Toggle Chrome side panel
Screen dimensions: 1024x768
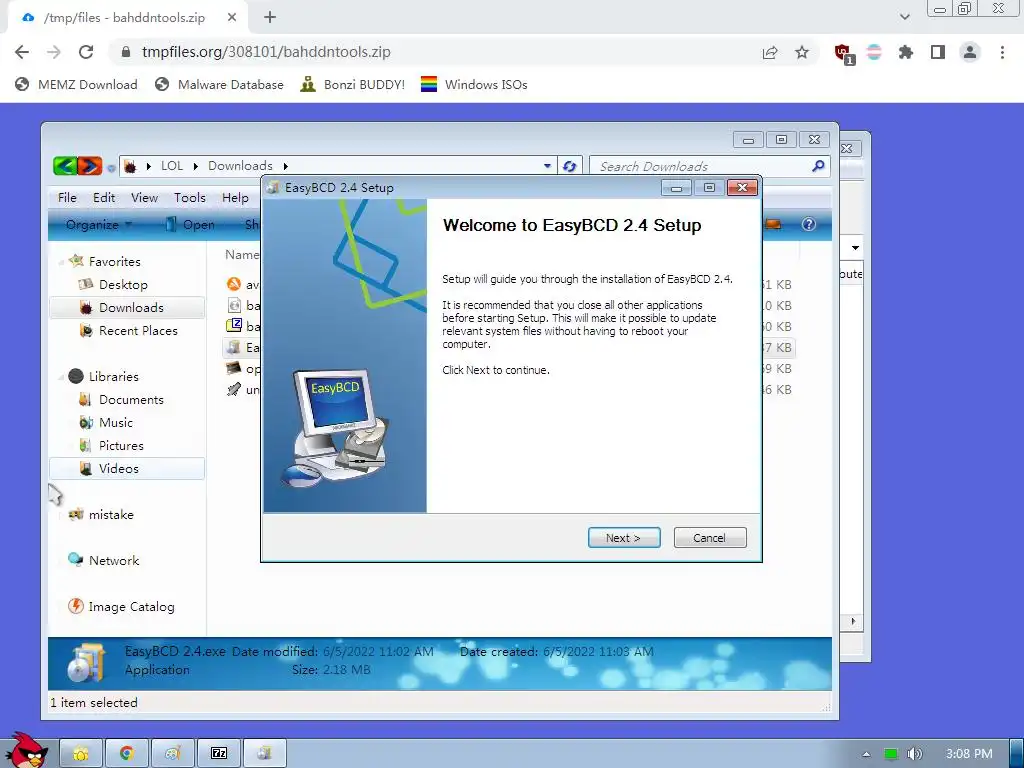pyautogui.click(x=938, y=52)
